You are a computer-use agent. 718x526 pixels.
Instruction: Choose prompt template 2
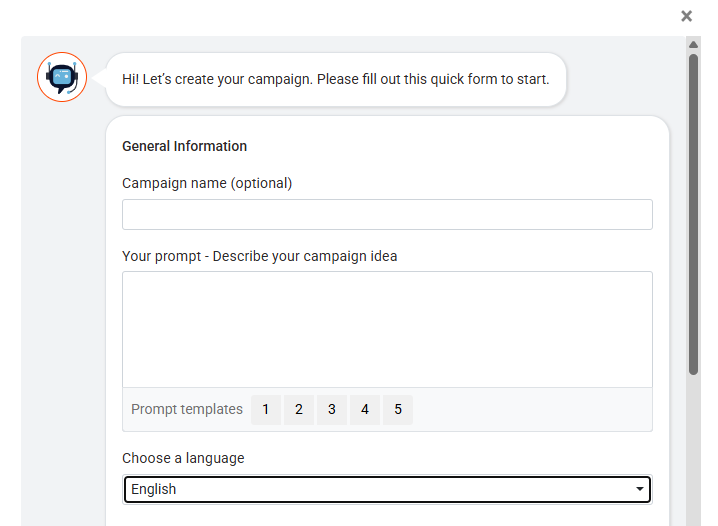299,410
